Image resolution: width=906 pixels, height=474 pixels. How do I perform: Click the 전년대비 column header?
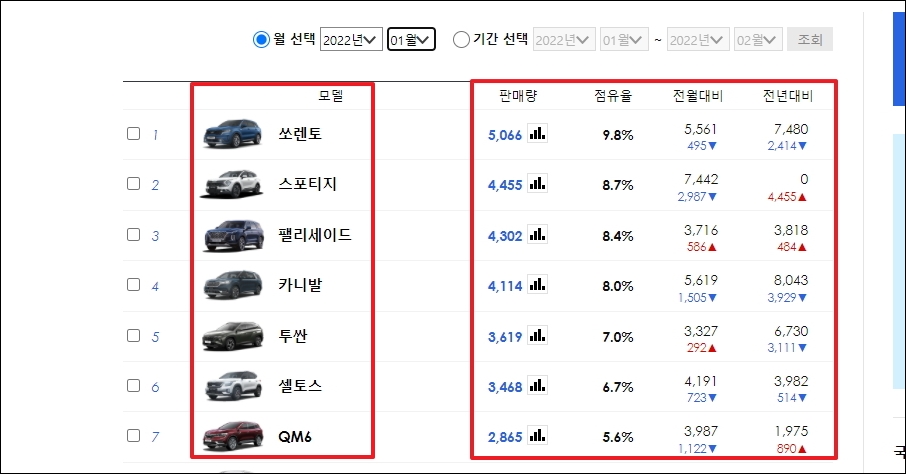(x=788, y=95)
